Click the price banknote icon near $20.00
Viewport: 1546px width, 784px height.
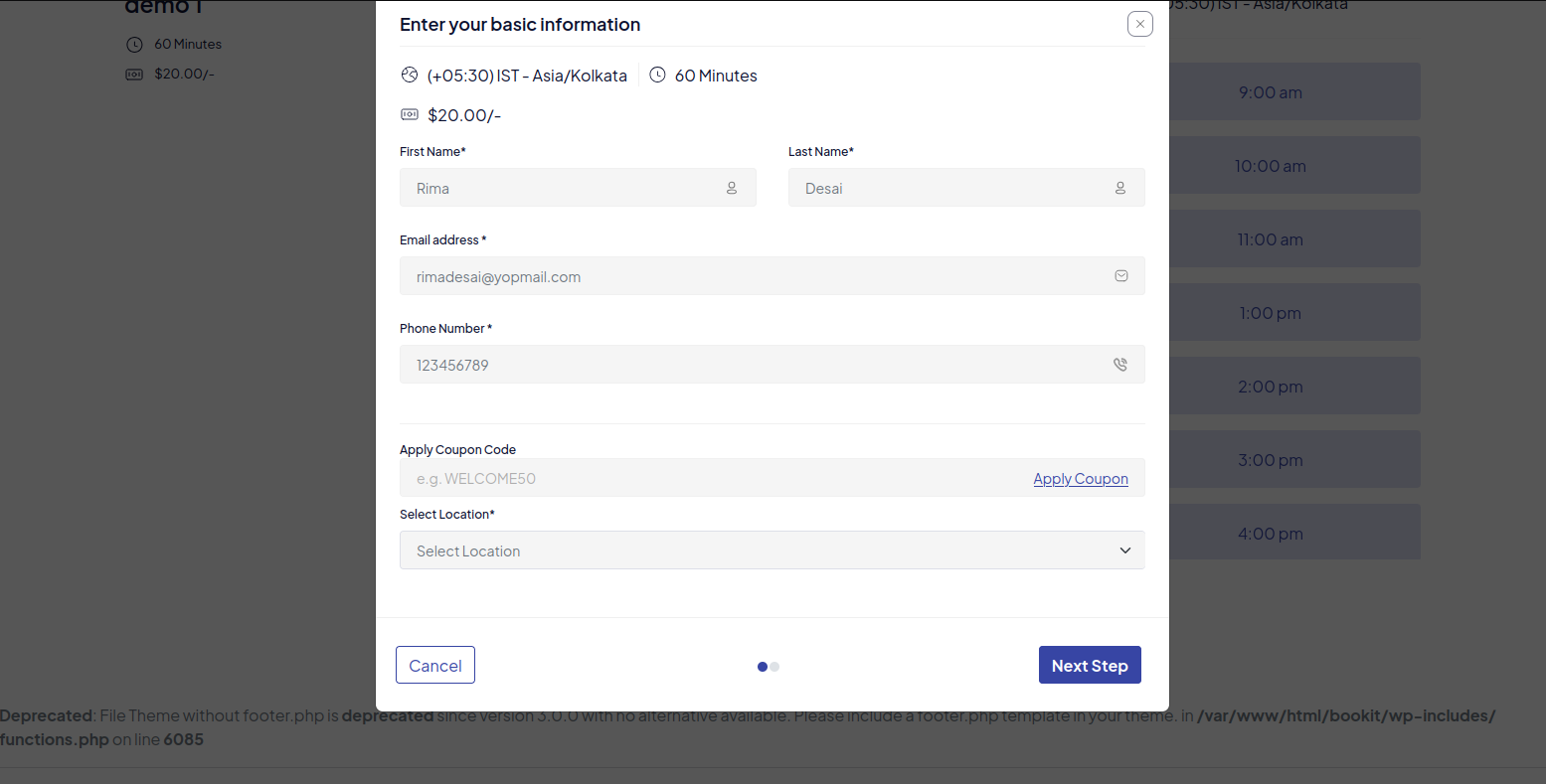pyautogui.click(x=410, y=114)
